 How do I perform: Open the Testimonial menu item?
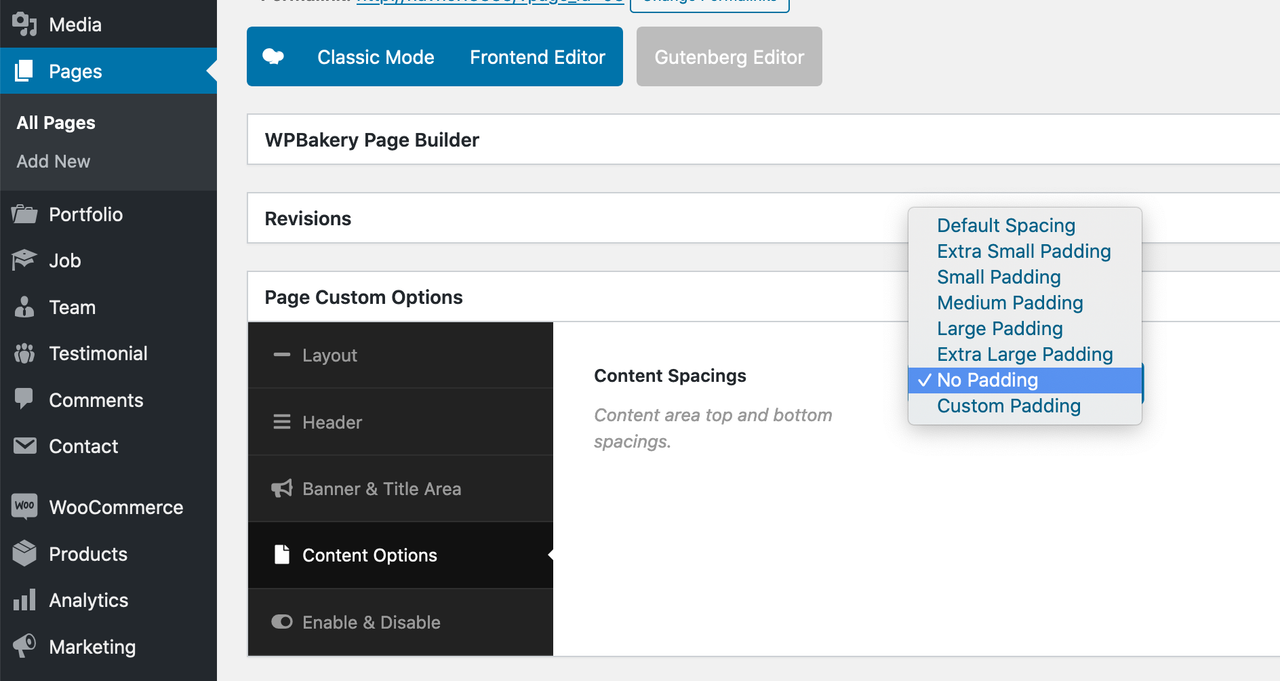pyautogui.click(x=108, y=353)
